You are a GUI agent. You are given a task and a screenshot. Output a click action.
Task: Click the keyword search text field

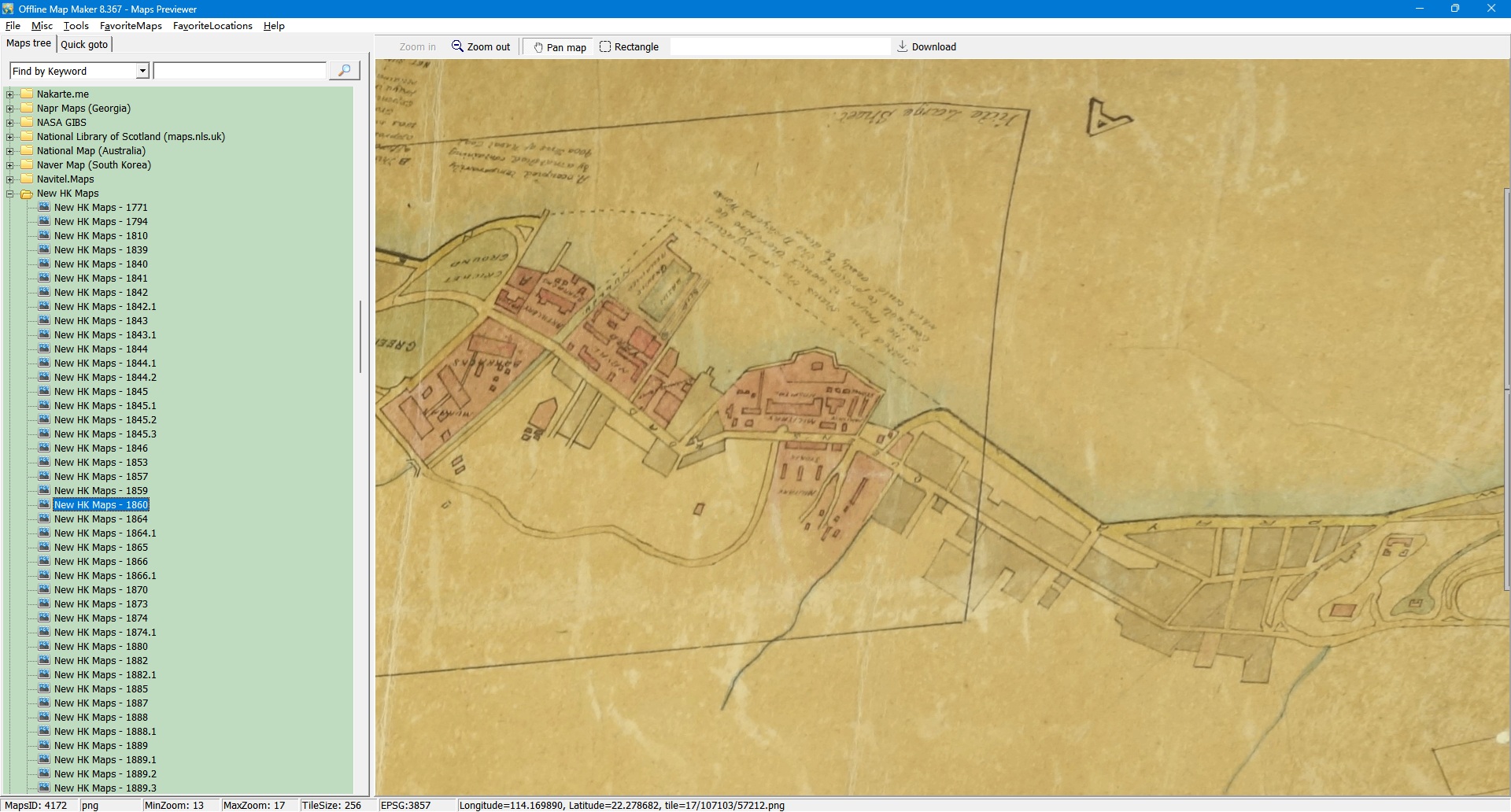(240, 71)
